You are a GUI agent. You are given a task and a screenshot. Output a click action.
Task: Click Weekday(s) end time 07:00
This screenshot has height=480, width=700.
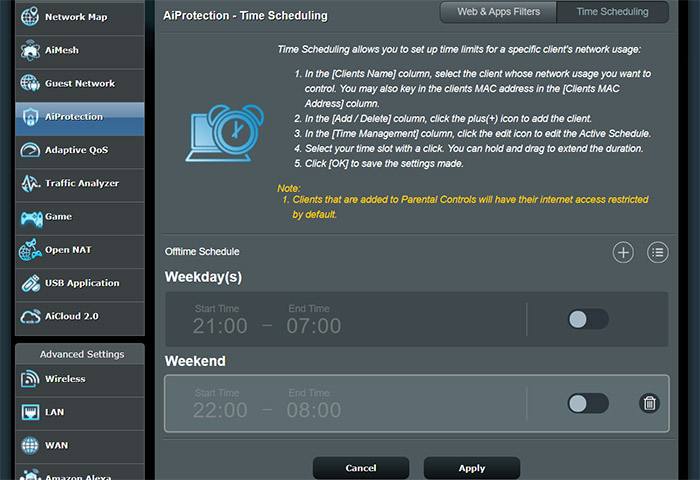(314, 326)
